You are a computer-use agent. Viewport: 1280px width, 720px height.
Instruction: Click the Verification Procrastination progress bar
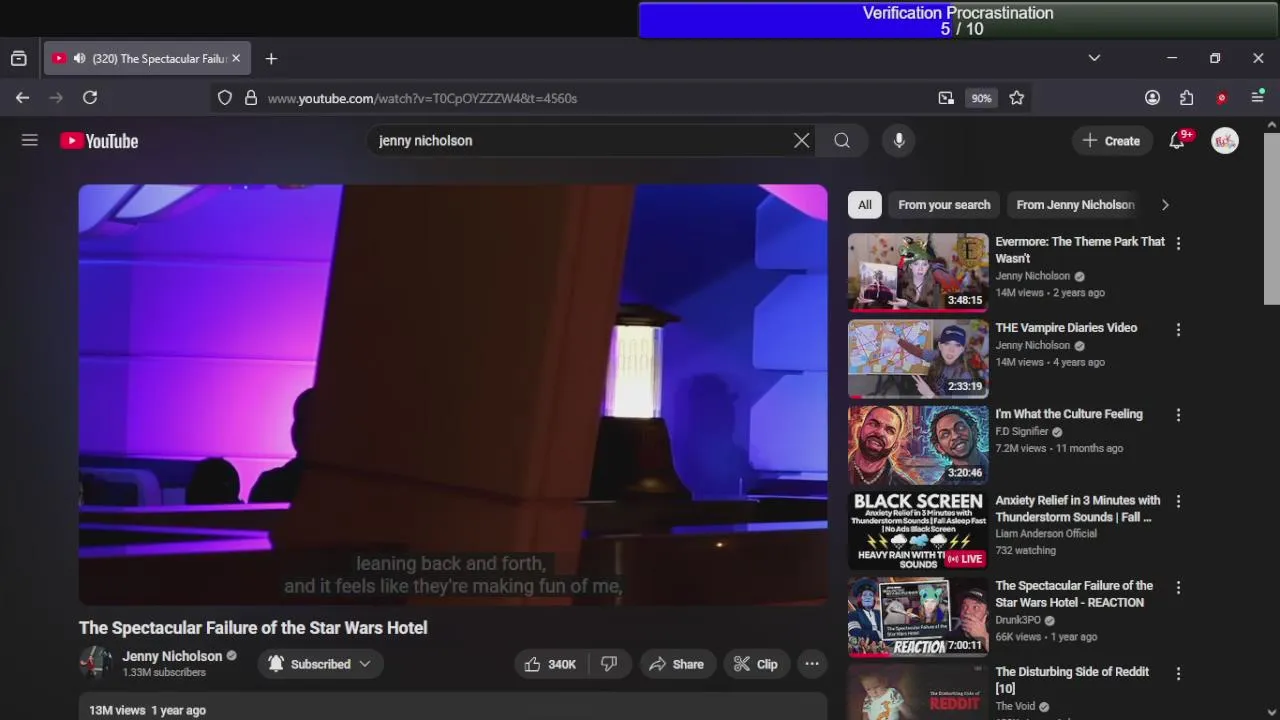click(959, 20)
